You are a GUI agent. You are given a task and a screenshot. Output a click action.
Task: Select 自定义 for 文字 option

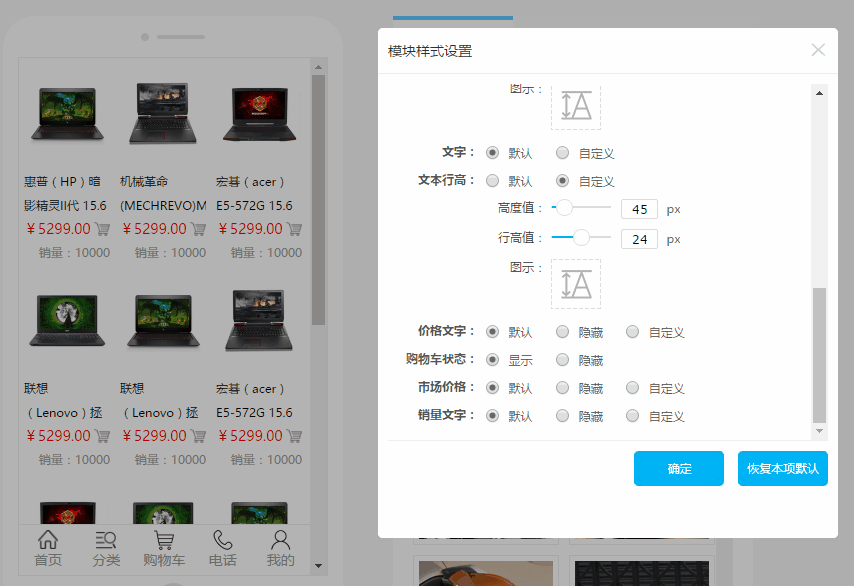point(563,153)
